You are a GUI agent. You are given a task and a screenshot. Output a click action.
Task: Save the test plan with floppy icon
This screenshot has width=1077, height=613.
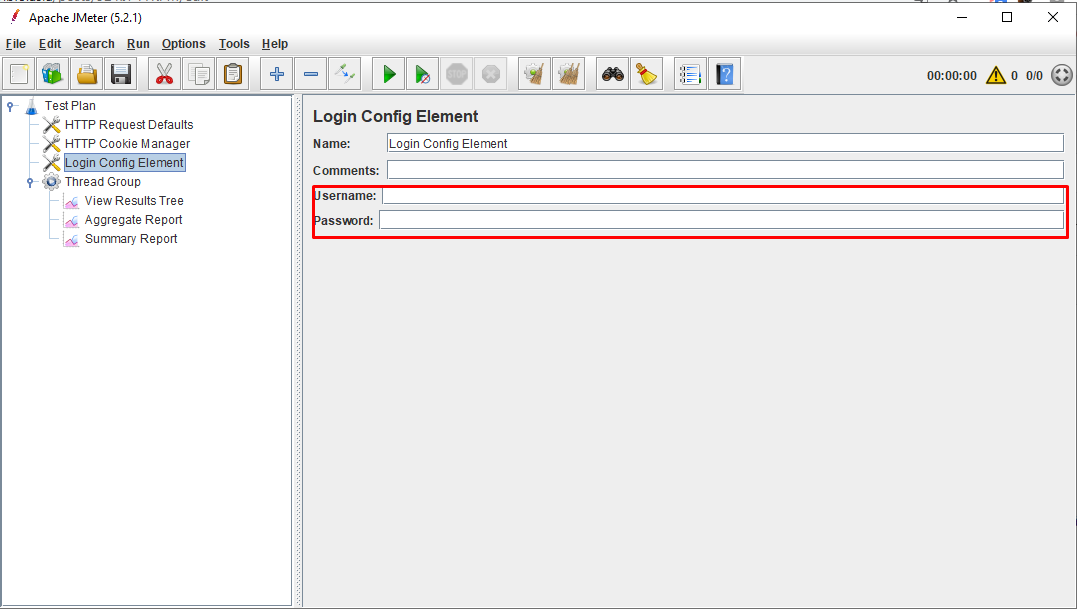pyautogui.click(x=121, y=74)
